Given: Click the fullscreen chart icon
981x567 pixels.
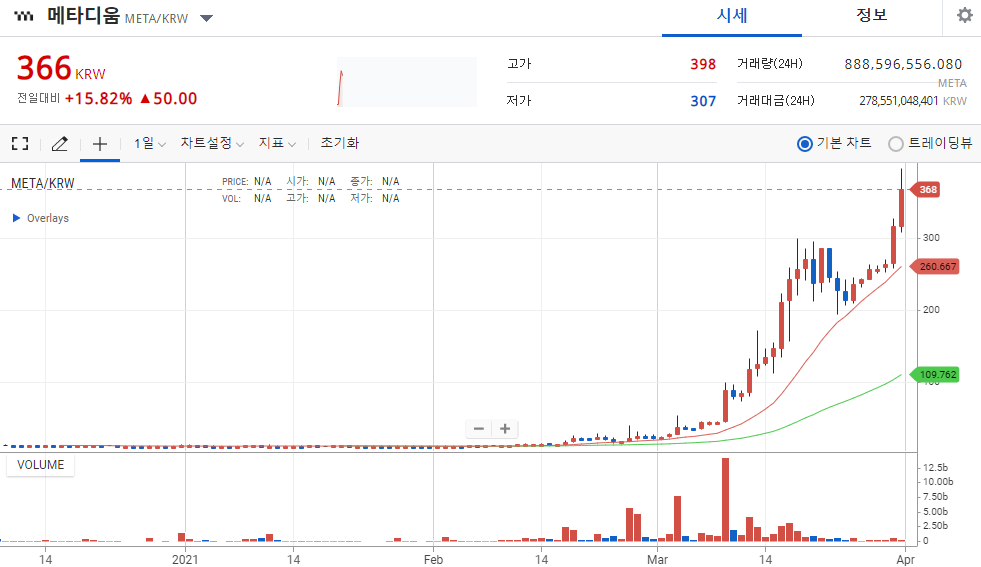Looking at the screenshot, I should [x=20, y=143].
